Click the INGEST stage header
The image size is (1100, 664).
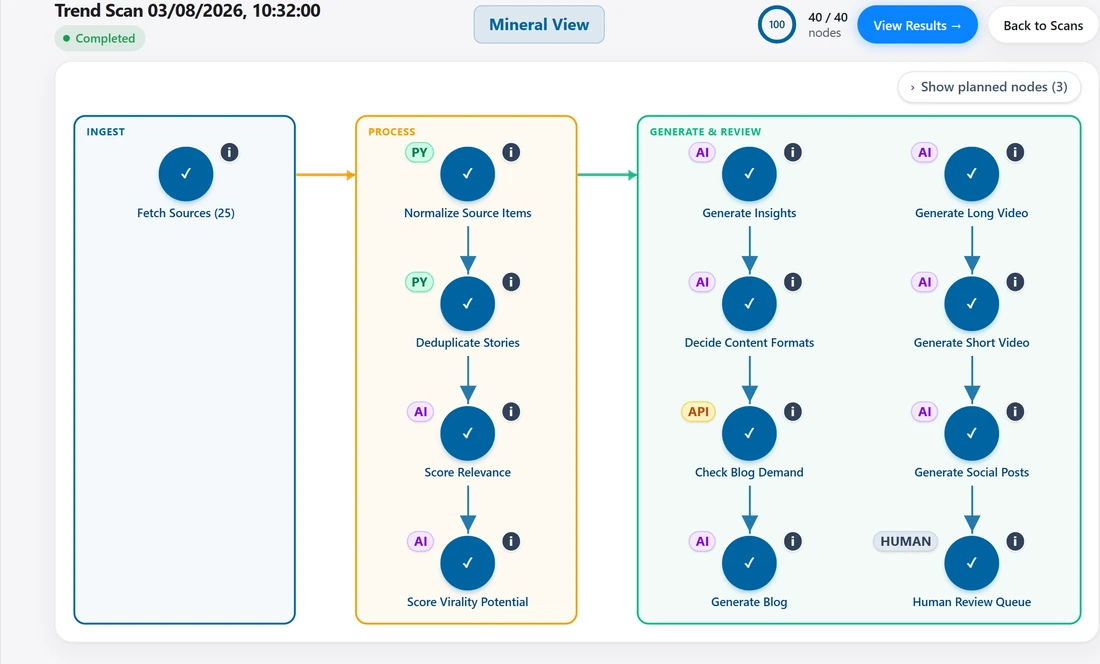tap(105, 132)
